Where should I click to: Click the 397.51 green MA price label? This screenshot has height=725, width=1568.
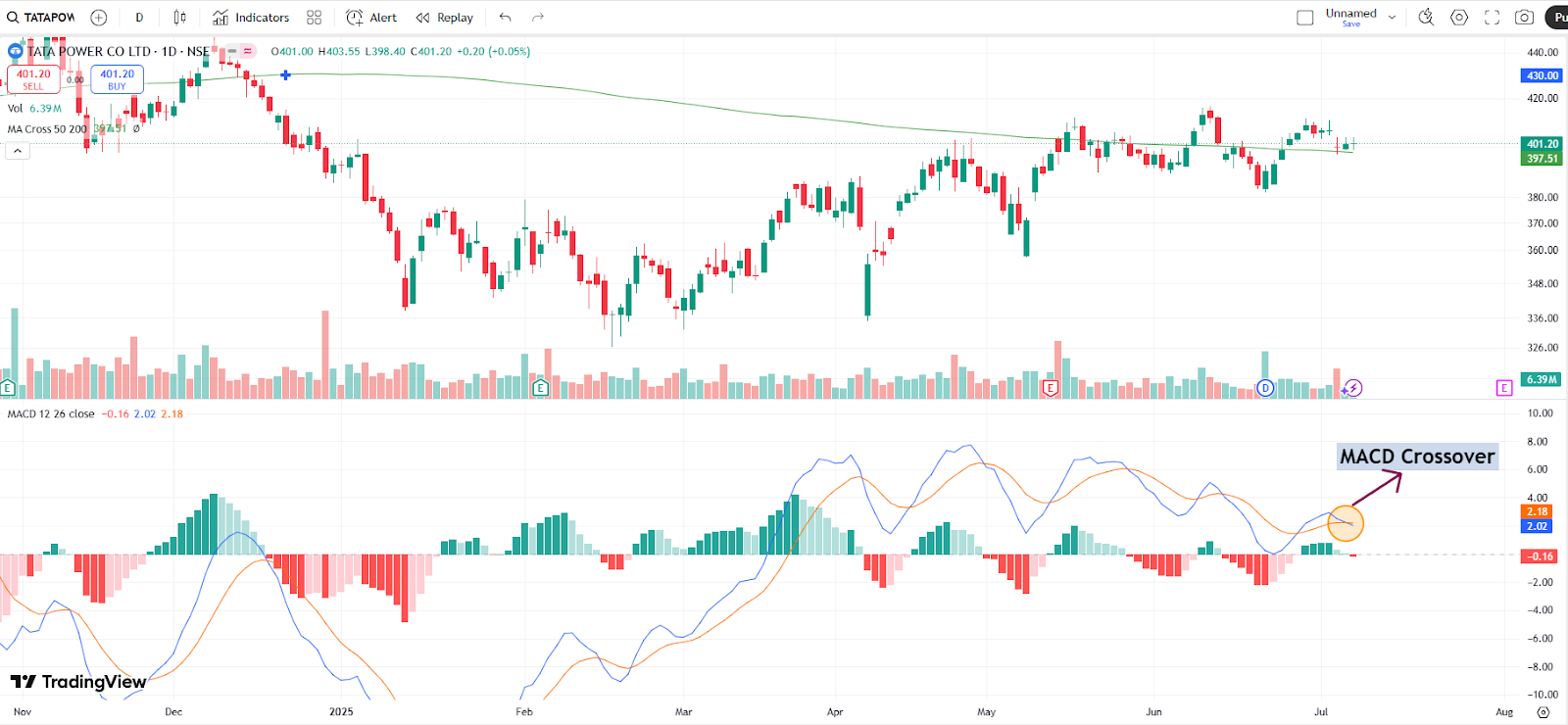tap(1542, 159)
